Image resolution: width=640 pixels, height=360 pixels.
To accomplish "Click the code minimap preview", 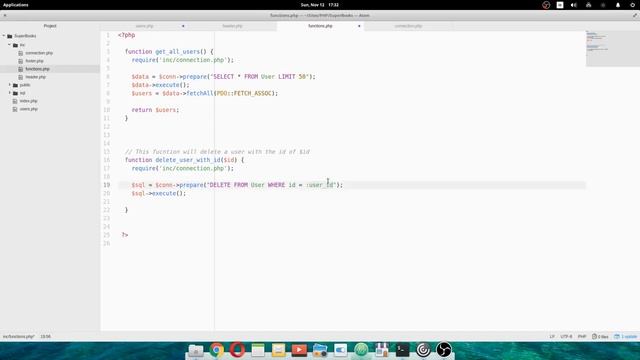I will coord(613,48).
